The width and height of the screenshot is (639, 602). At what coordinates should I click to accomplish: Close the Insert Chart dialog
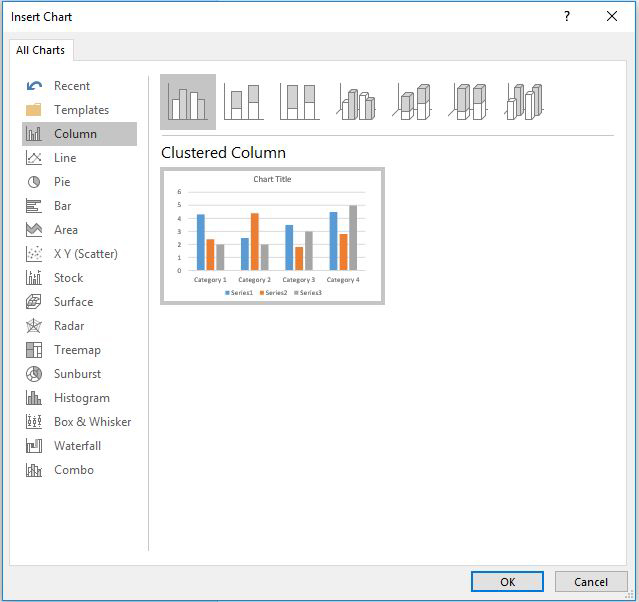tap(612, 16)
